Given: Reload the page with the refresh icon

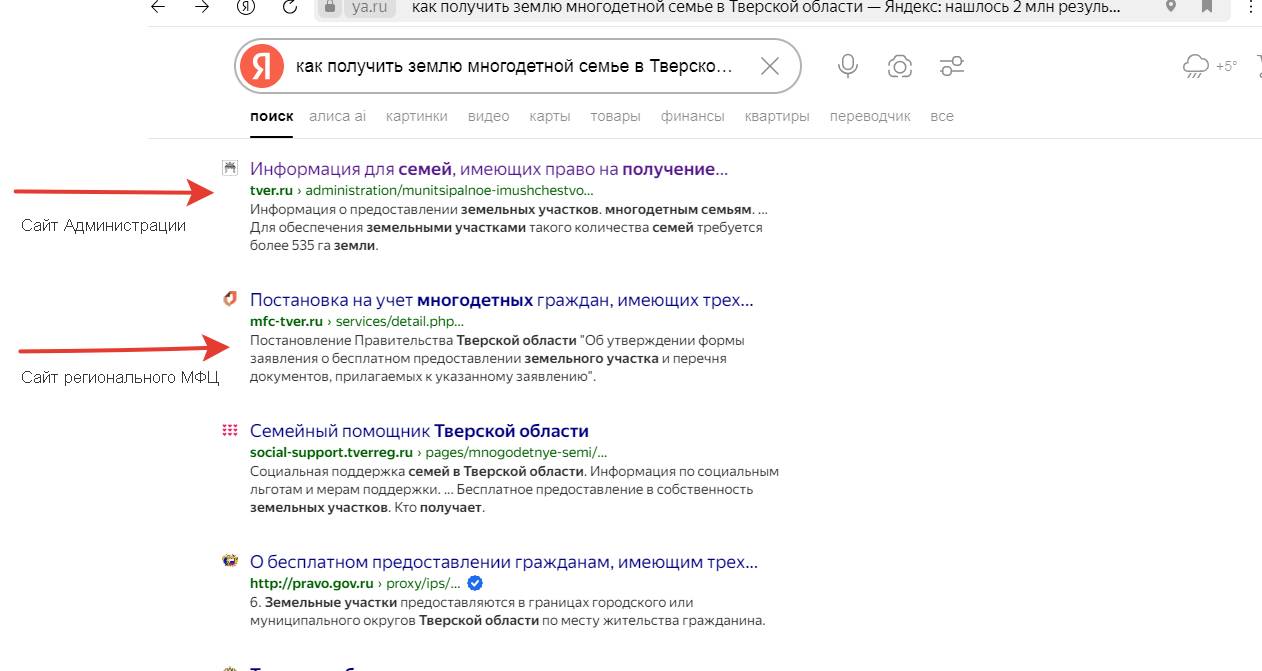Looking at the screenshot, I should click(290, 7).
